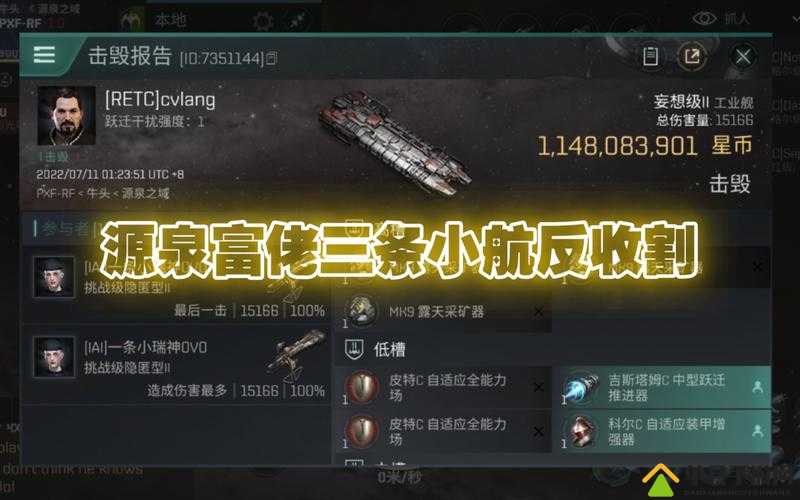Select the 科尔C 自适应装甲增强器 item

point(665,431)
